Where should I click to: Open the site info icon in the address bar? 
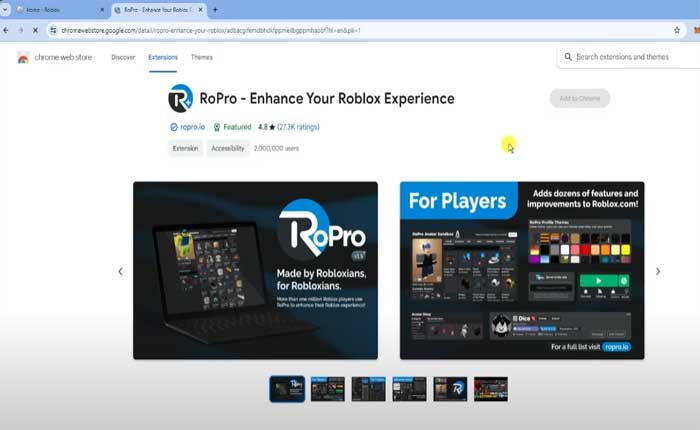(53, 30)
